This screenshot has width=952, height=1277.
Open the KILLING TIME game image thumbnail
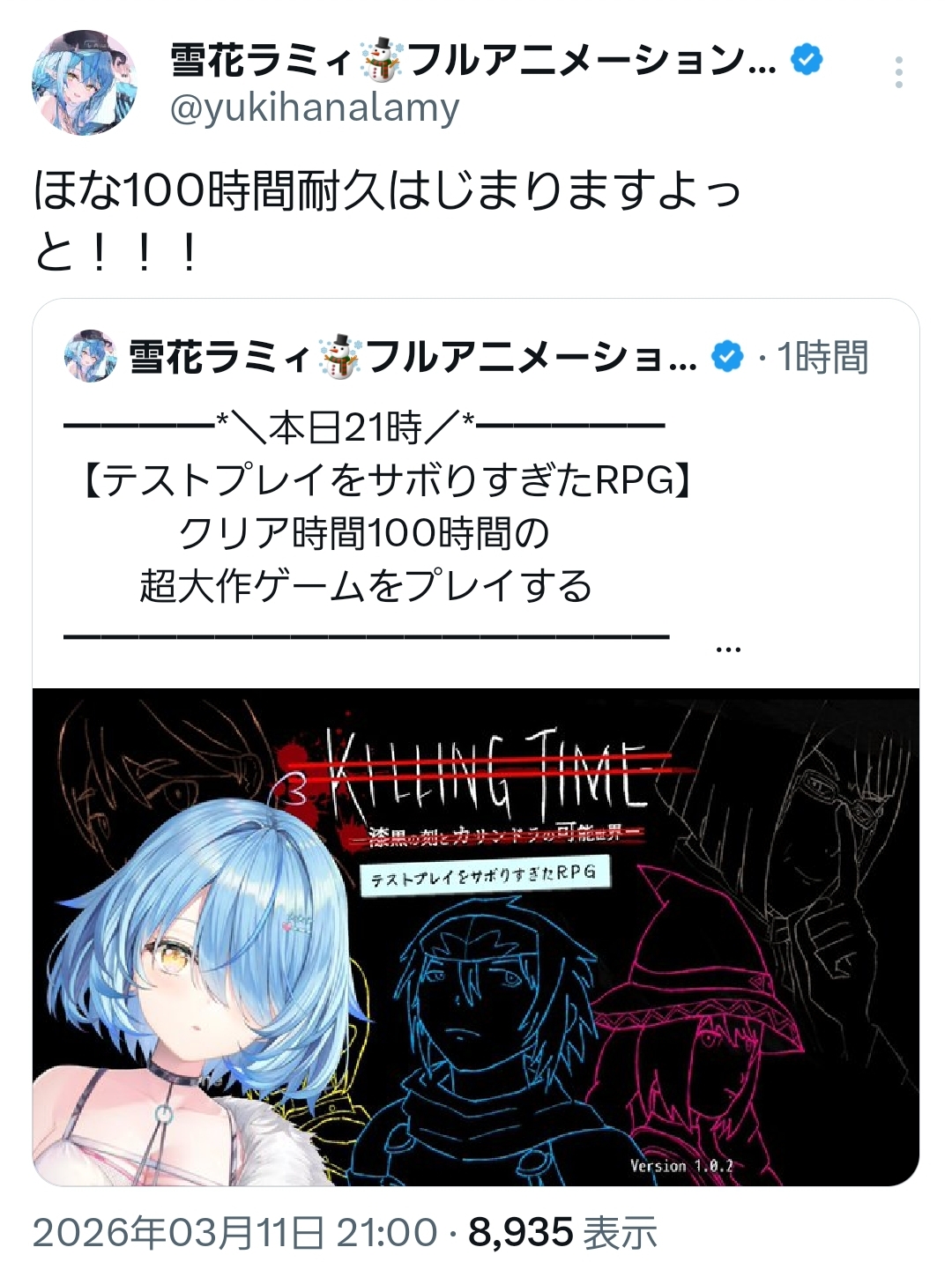(x=476, y=937)
